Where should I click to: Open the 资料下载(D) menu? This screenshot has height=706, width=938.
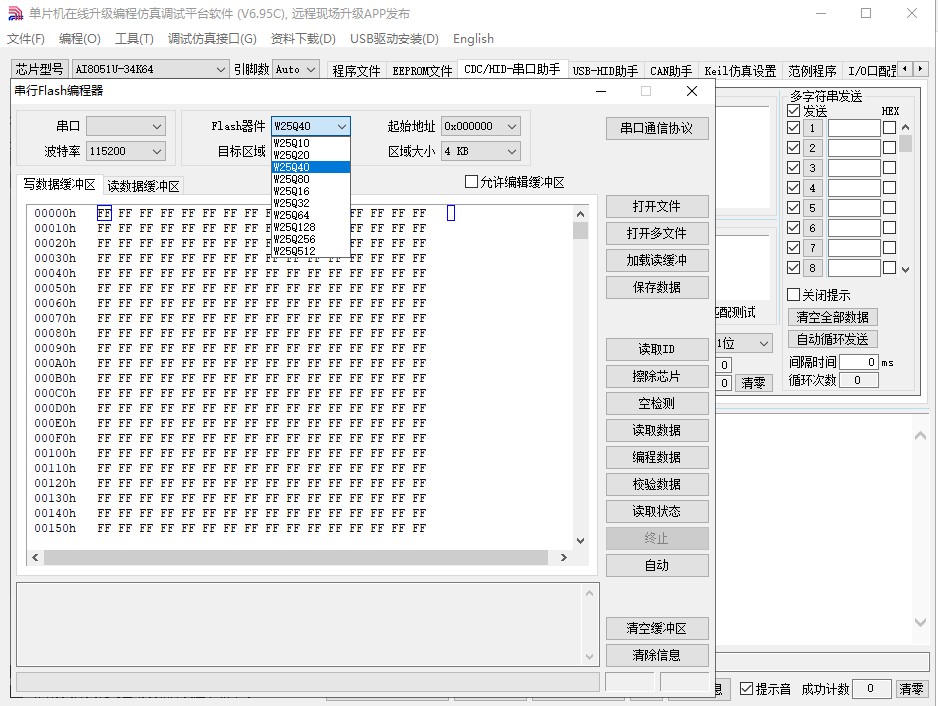pyautogui.click(x=303, y=39)
